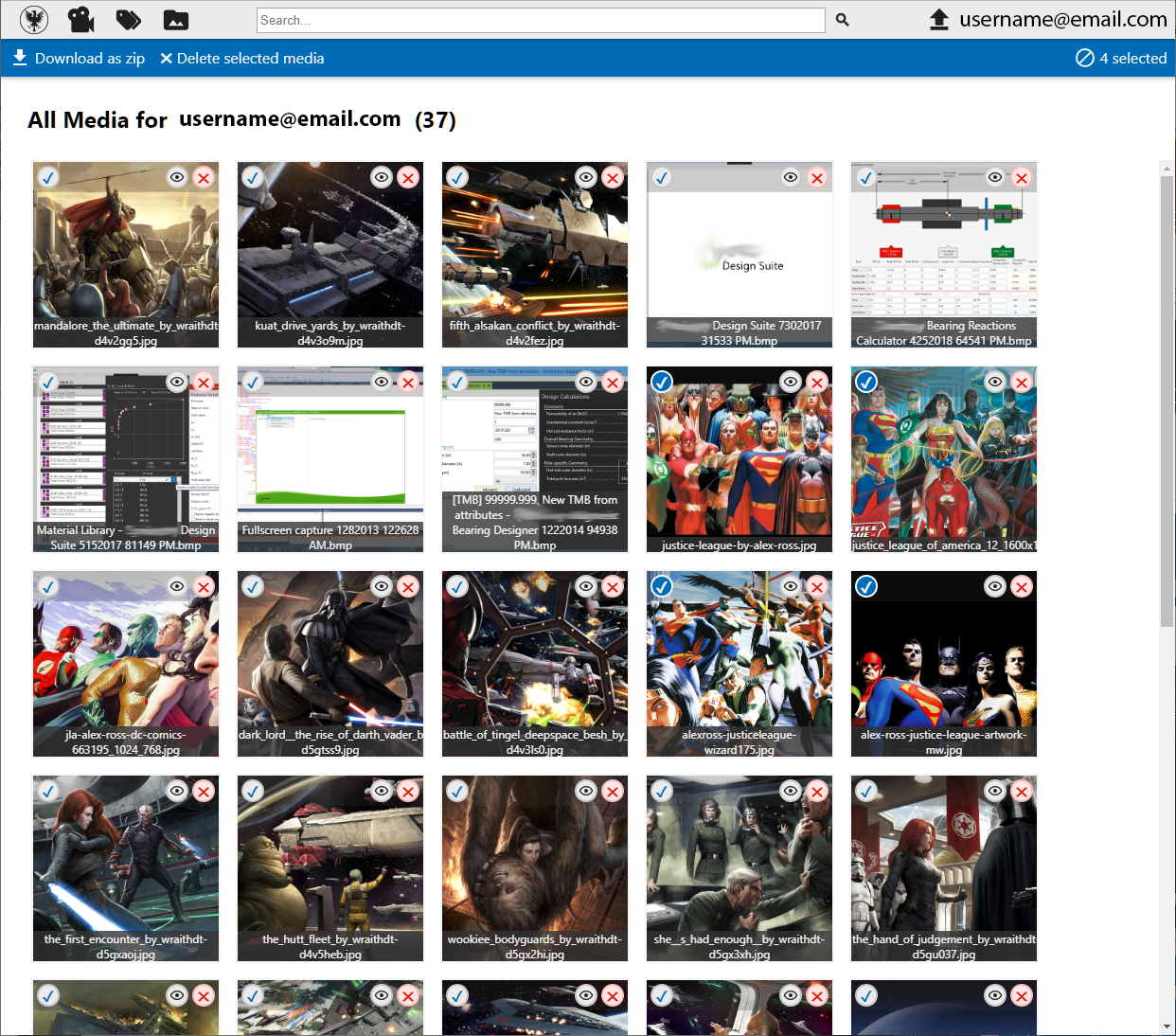Delete justice-league-by-alex-ross.jpg with red X
The image size is (1176, 1036).
point(817,383)
